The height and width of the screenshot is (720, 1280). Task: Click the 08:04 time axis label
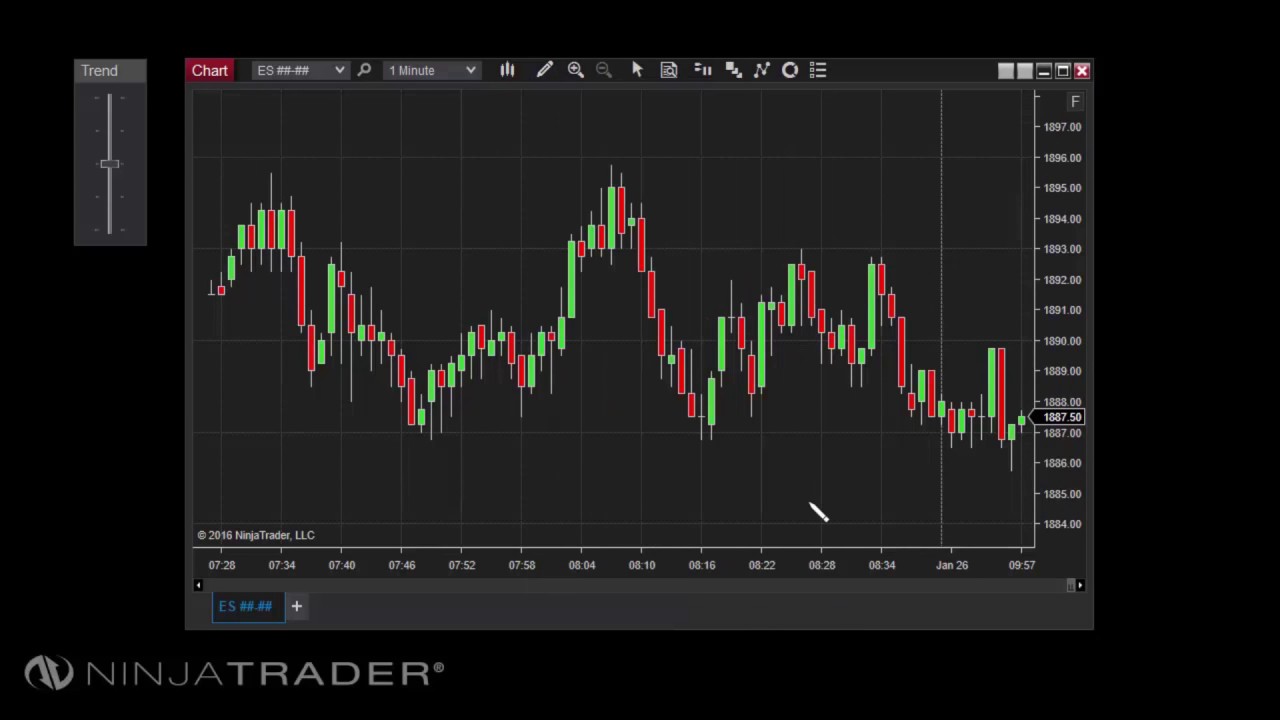[x=582, y=565]
